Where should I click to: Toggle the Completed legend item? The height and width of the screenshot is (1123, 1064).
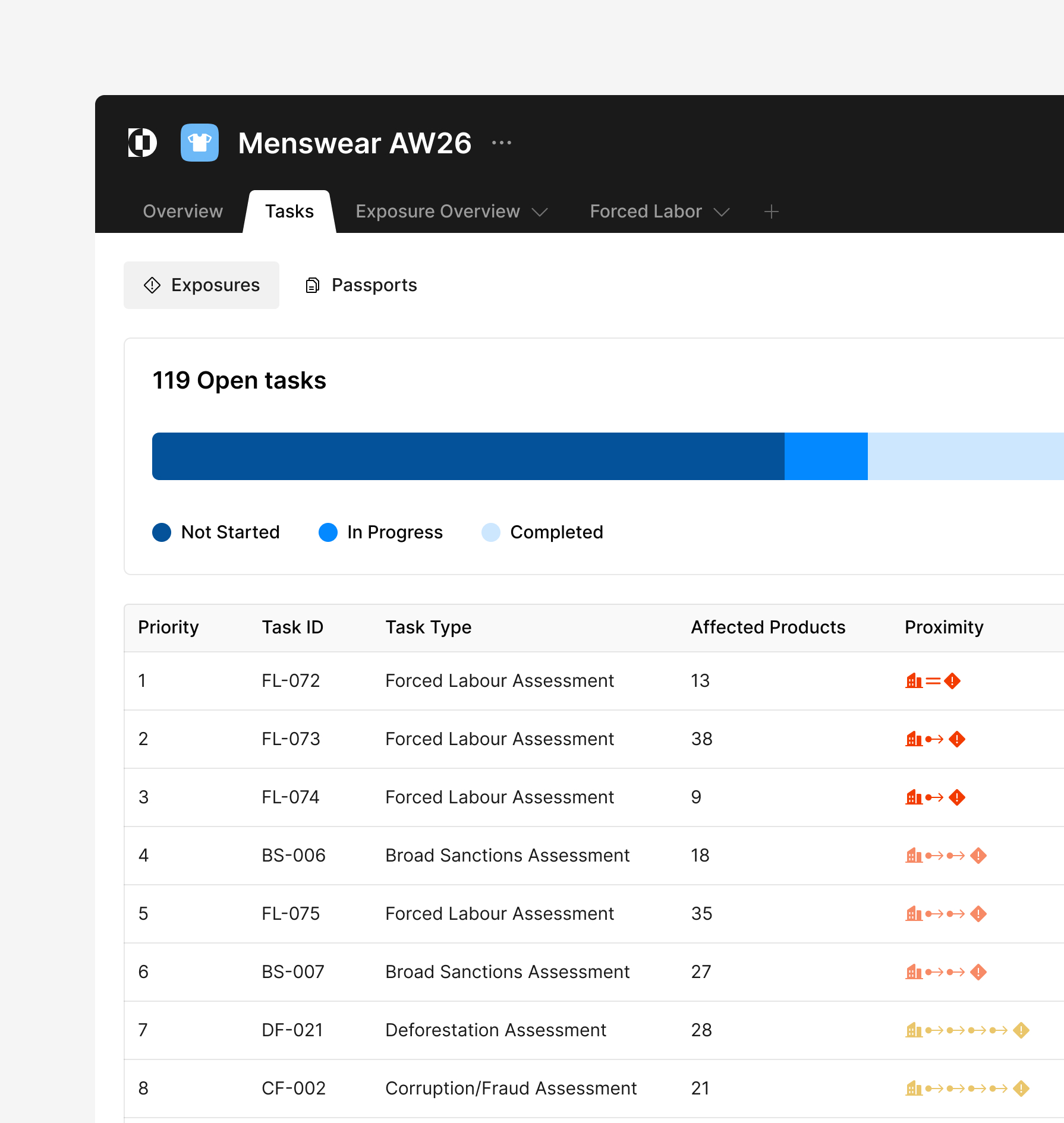point(543,532)
